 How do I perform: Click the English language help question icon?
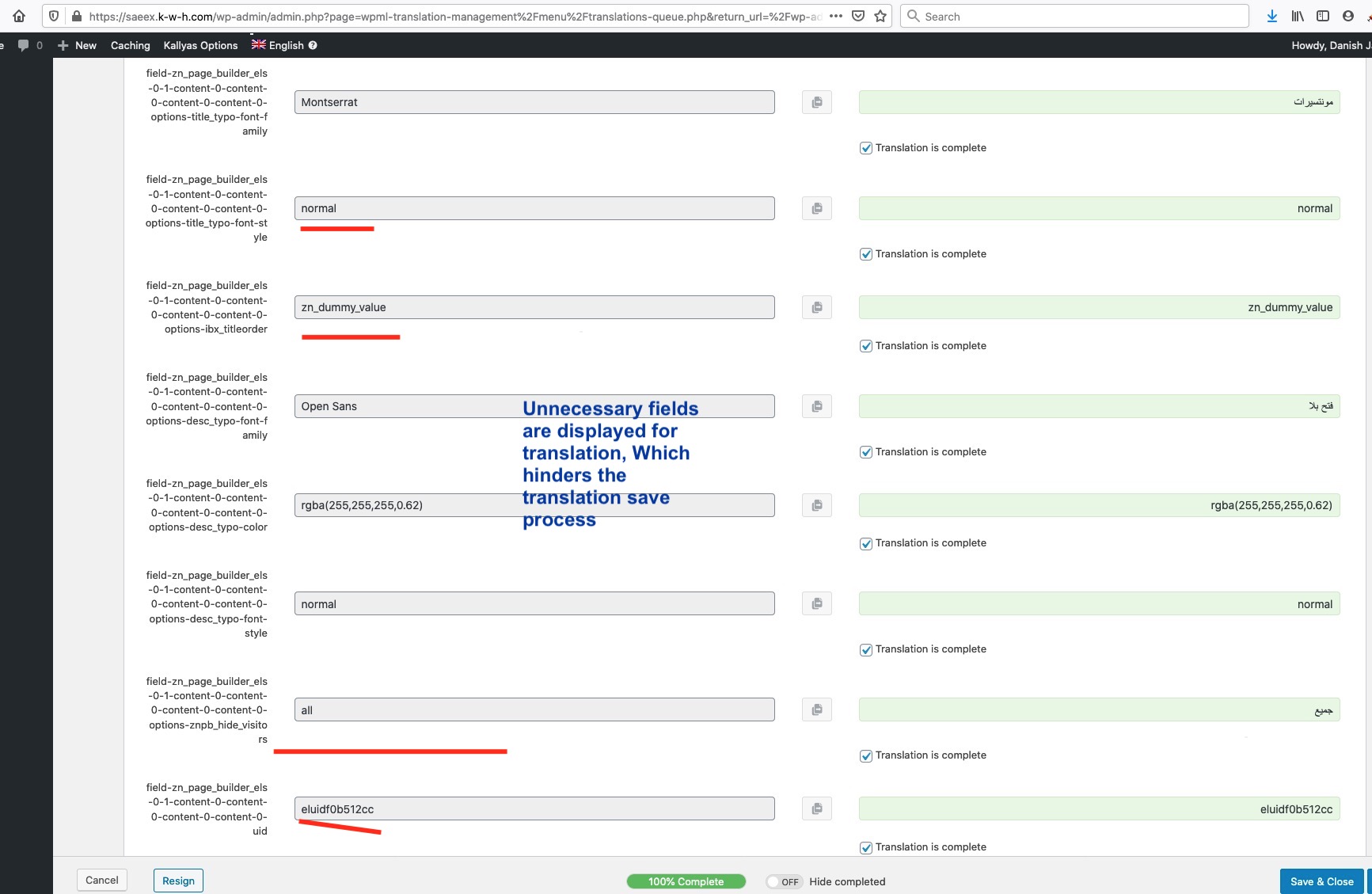pyautogui.click(x=313, y=45)
